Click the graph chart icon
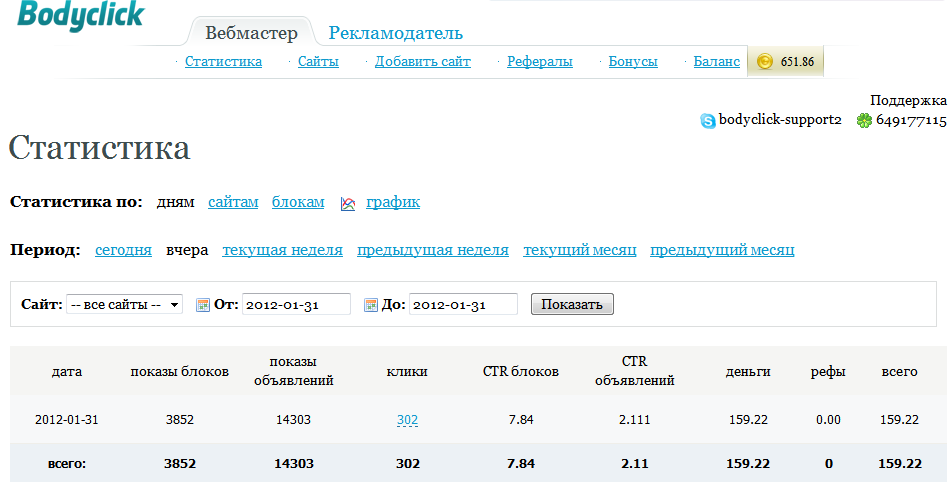Image resolution: width=952 pixels, height=489 pixels. tap(348, 203)
